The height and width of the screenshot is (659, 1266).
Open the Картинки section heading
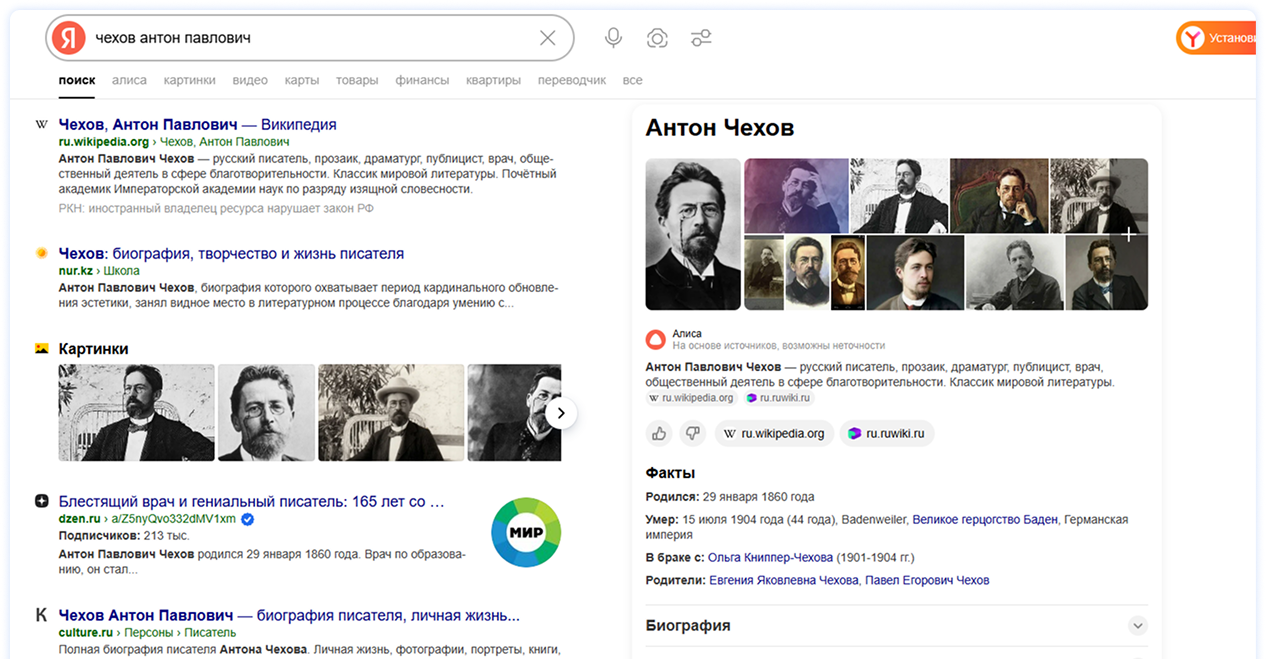pyautogui.click(x=93, y=349)
